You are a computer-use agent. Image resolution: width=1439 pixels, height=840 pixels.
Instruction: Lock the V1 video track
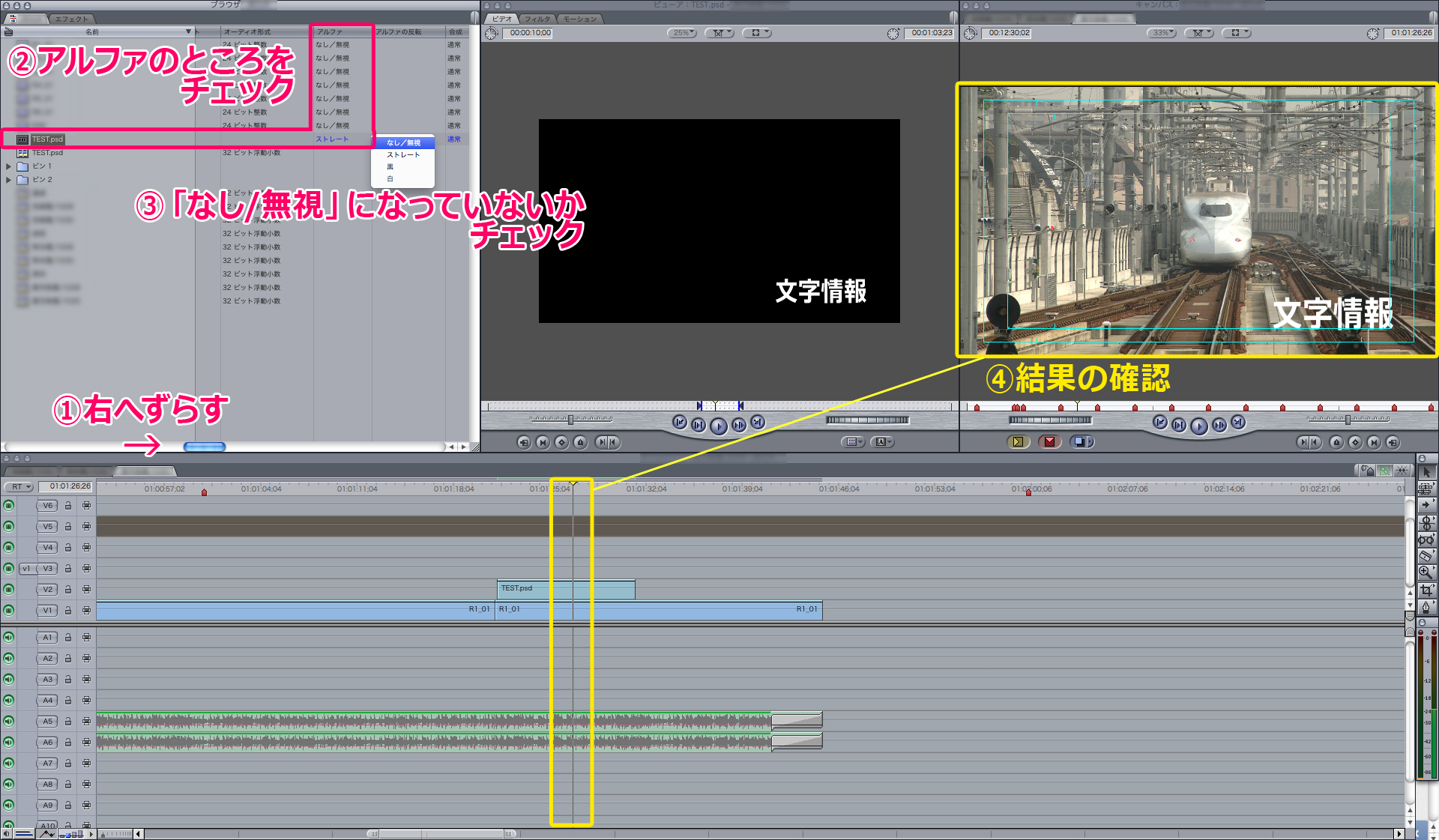[68, 611]
